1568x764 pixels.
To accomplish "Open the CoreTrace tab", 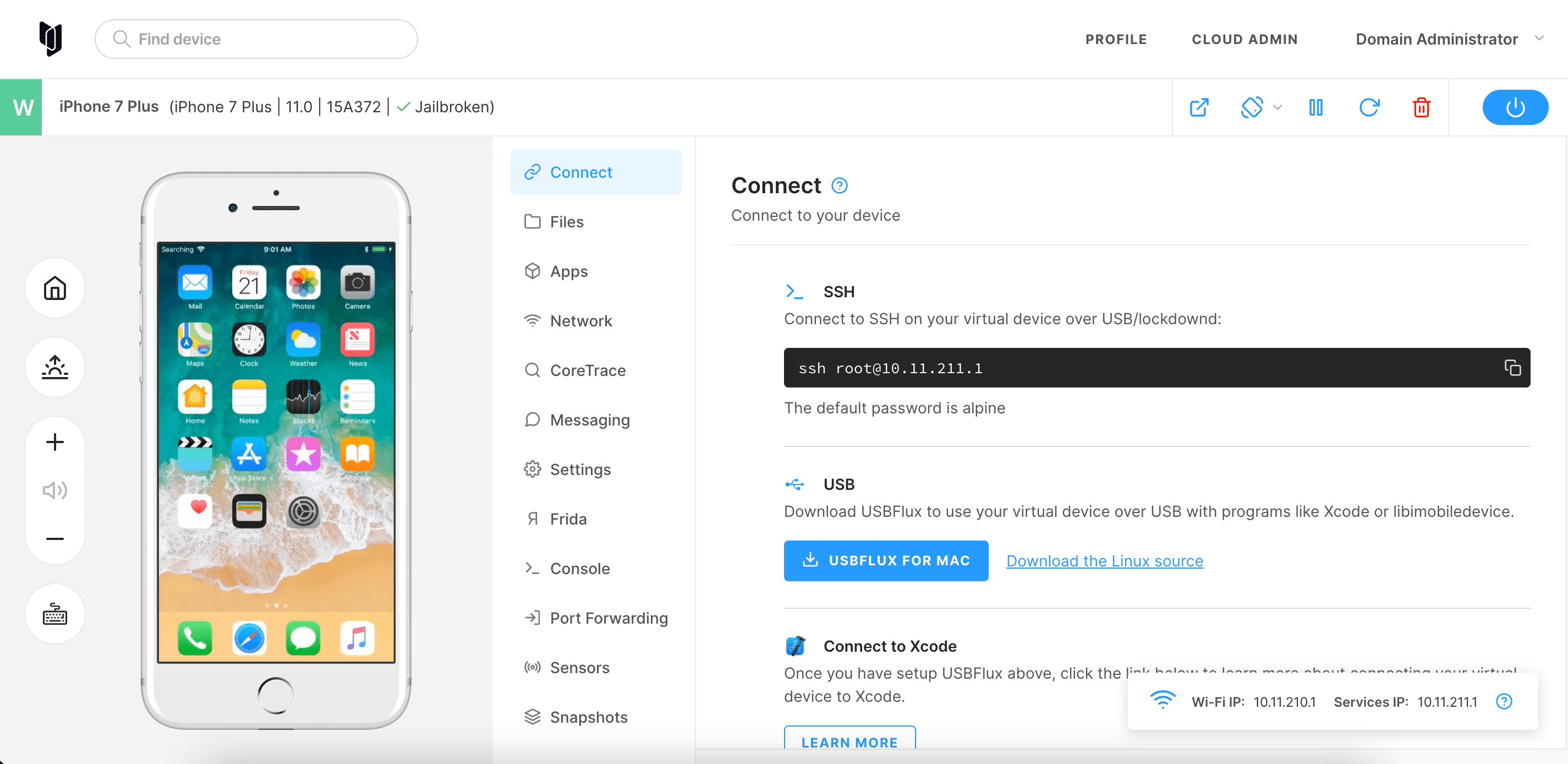I will [595, 370].
